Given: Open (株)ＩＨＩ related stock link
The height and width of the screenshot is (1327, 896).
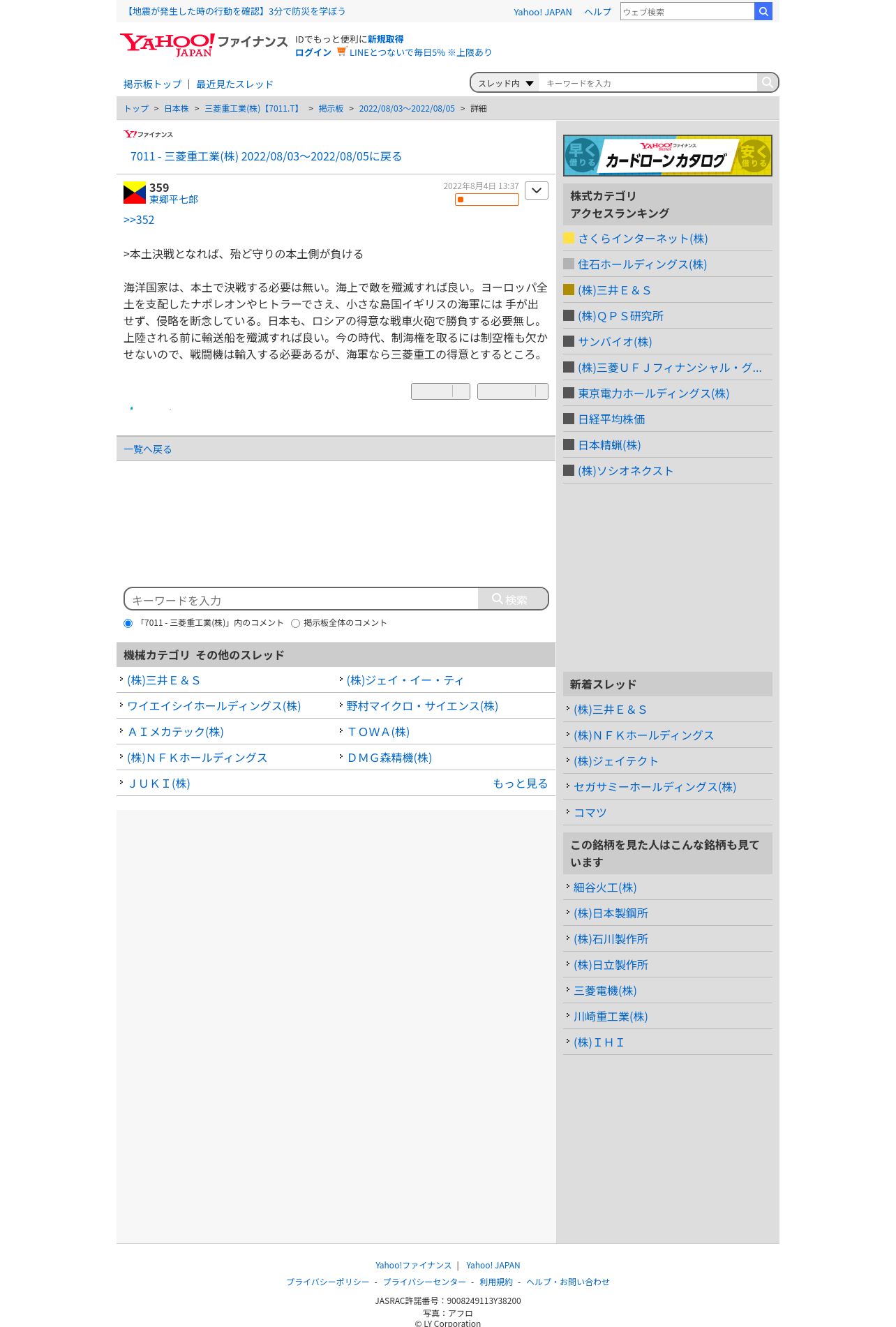Looking at the screenshot, I should (x=599, y=1042).
